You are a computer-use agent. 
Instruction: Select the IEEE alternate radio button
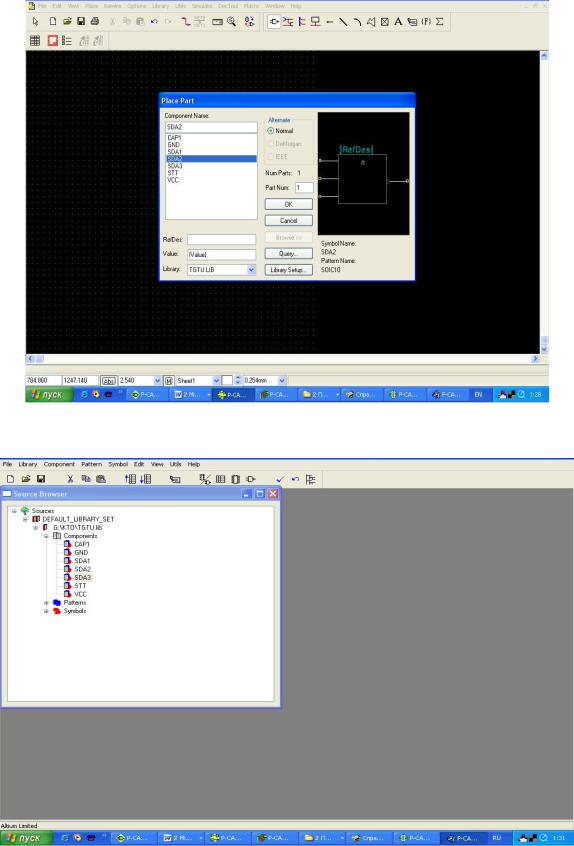(x=271, y=156)
